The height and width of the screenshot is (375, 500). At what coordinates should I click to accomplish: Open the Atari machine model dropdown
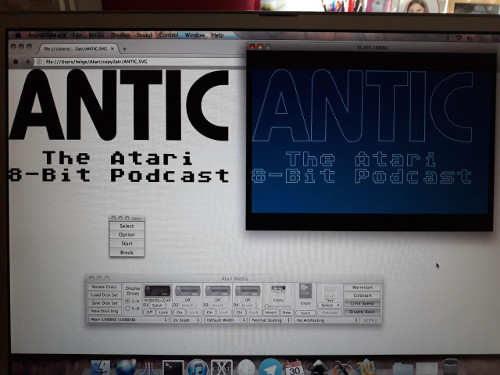tap(128, 320)
